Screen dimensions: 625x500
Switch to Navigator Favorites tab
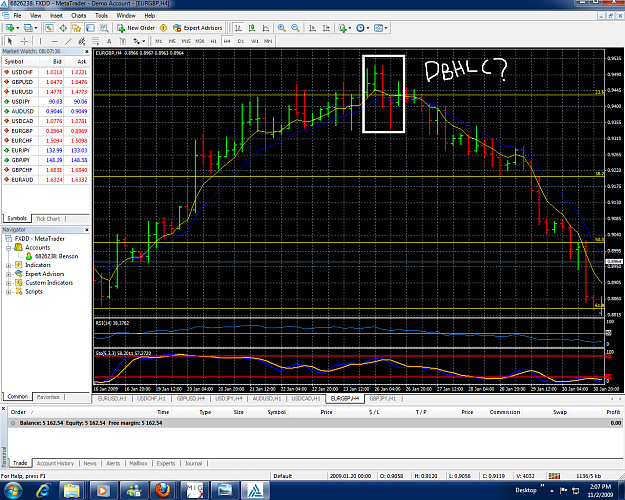tap(48, 397)
